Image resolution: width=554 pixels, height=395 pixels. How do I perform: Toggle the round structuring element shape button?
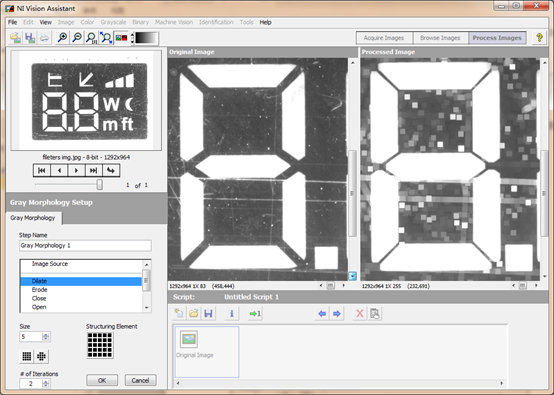(x=41, y=356)
